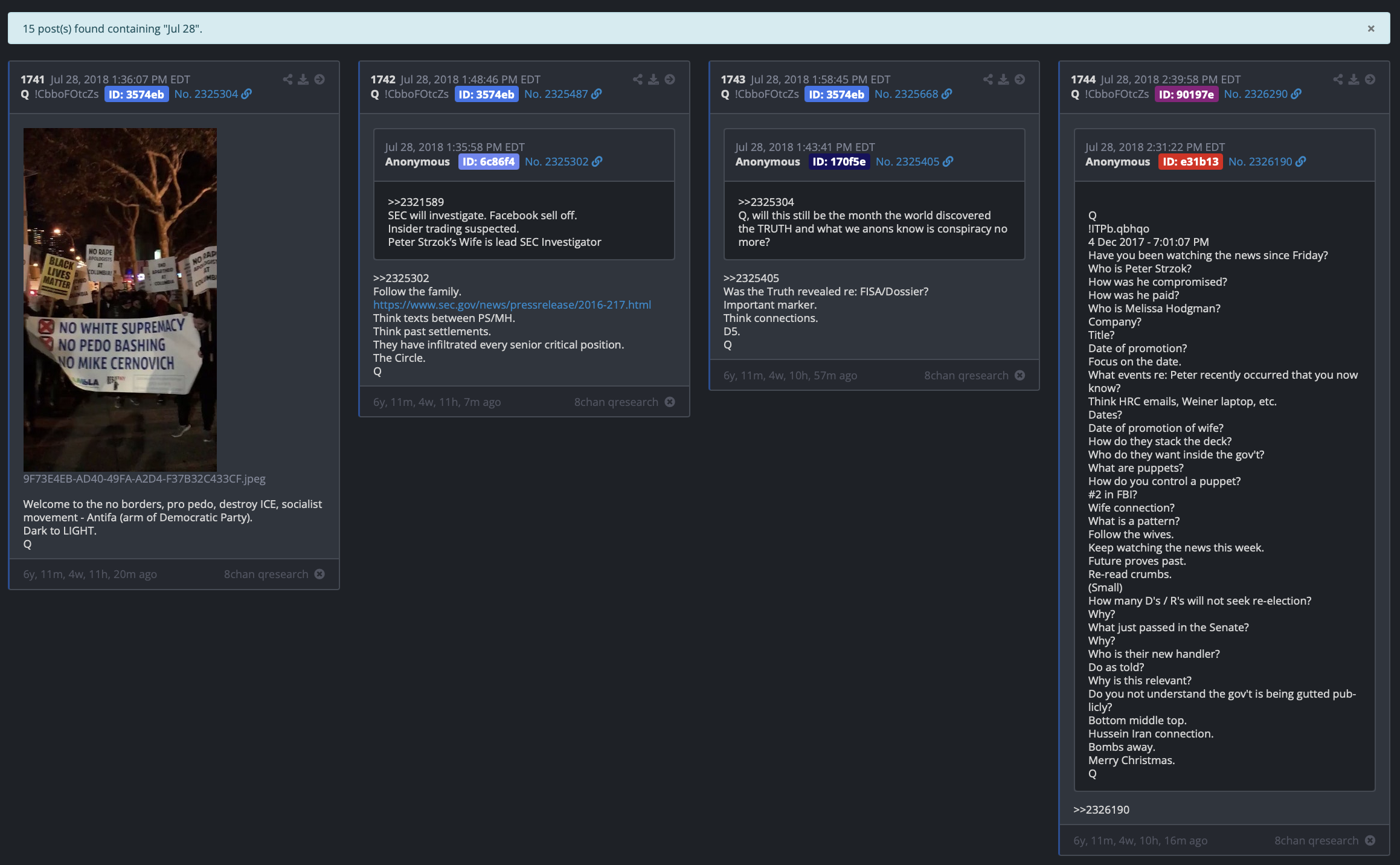Share post 1741
1400x865 pixels.
(287, 79)
